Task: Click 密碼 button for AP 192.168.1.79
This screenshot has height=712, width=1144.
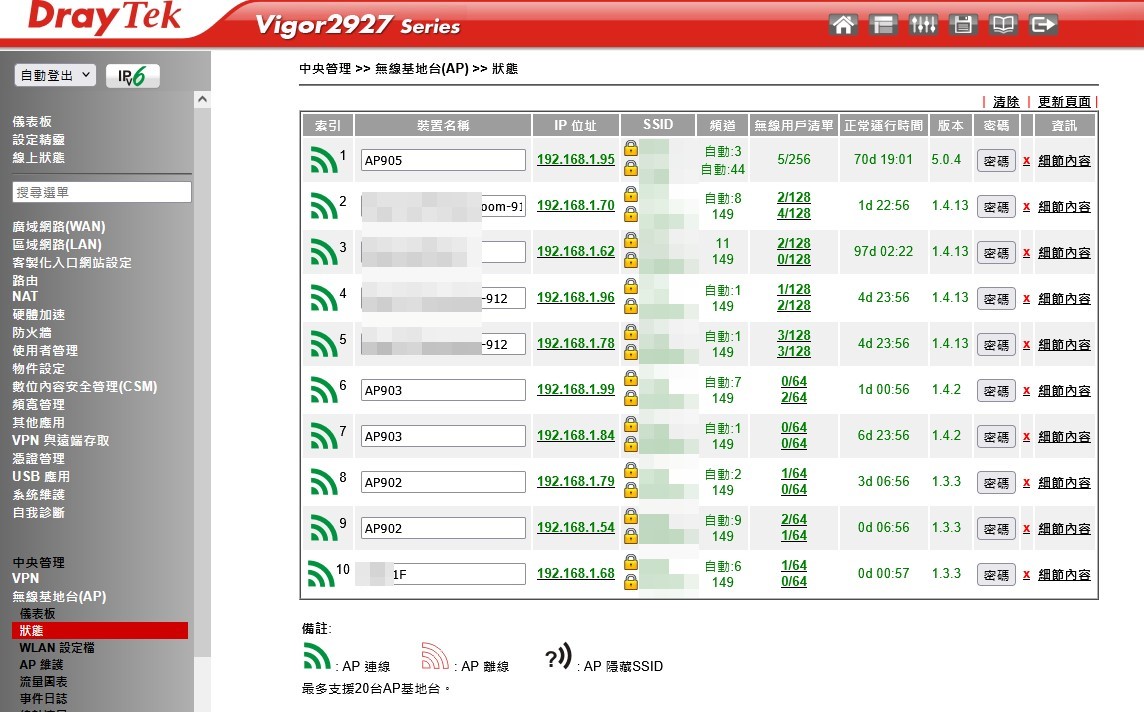Action: click(x=995, y=483)
